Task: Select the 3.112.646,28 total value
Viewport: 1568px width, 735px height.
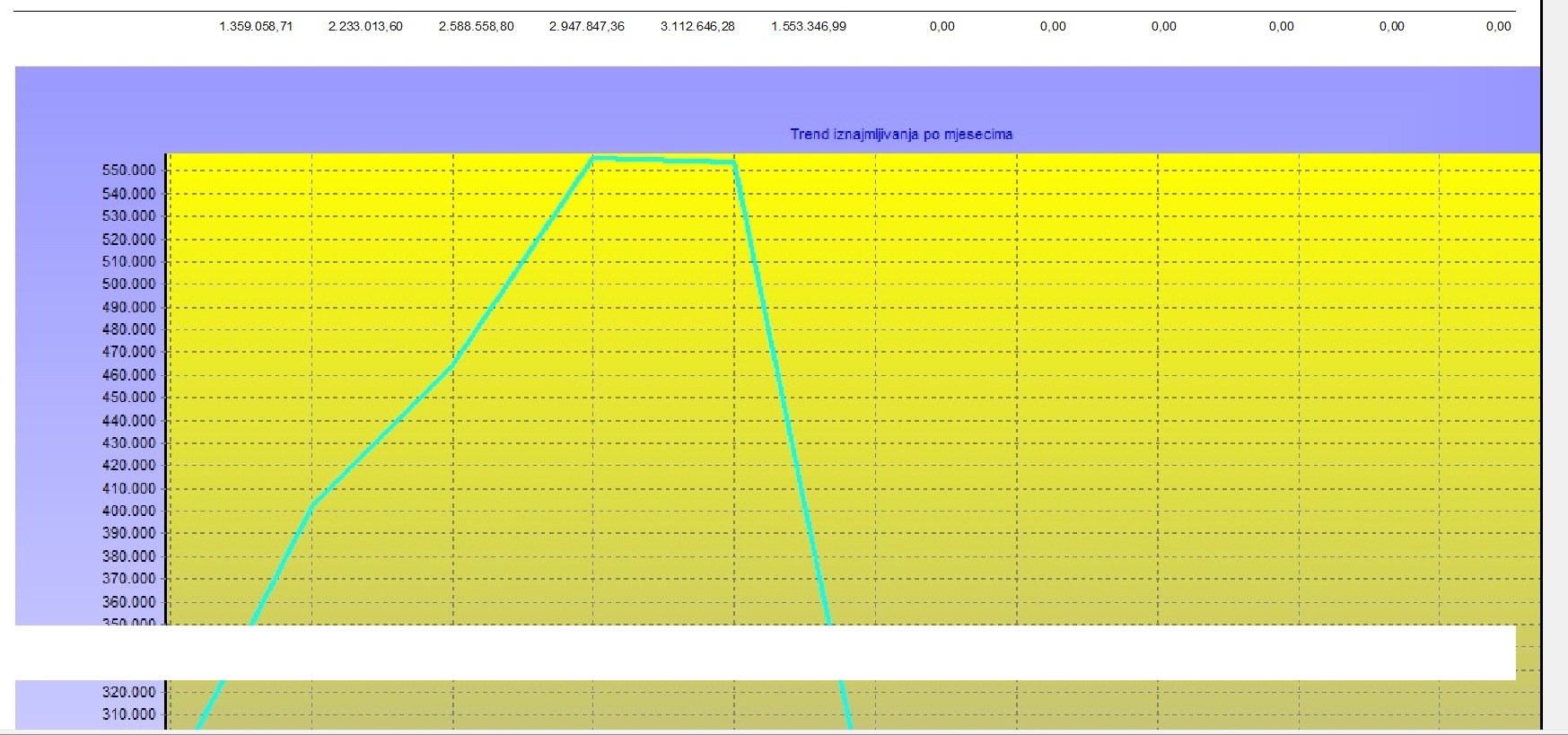Action: [x=697, y=26]
